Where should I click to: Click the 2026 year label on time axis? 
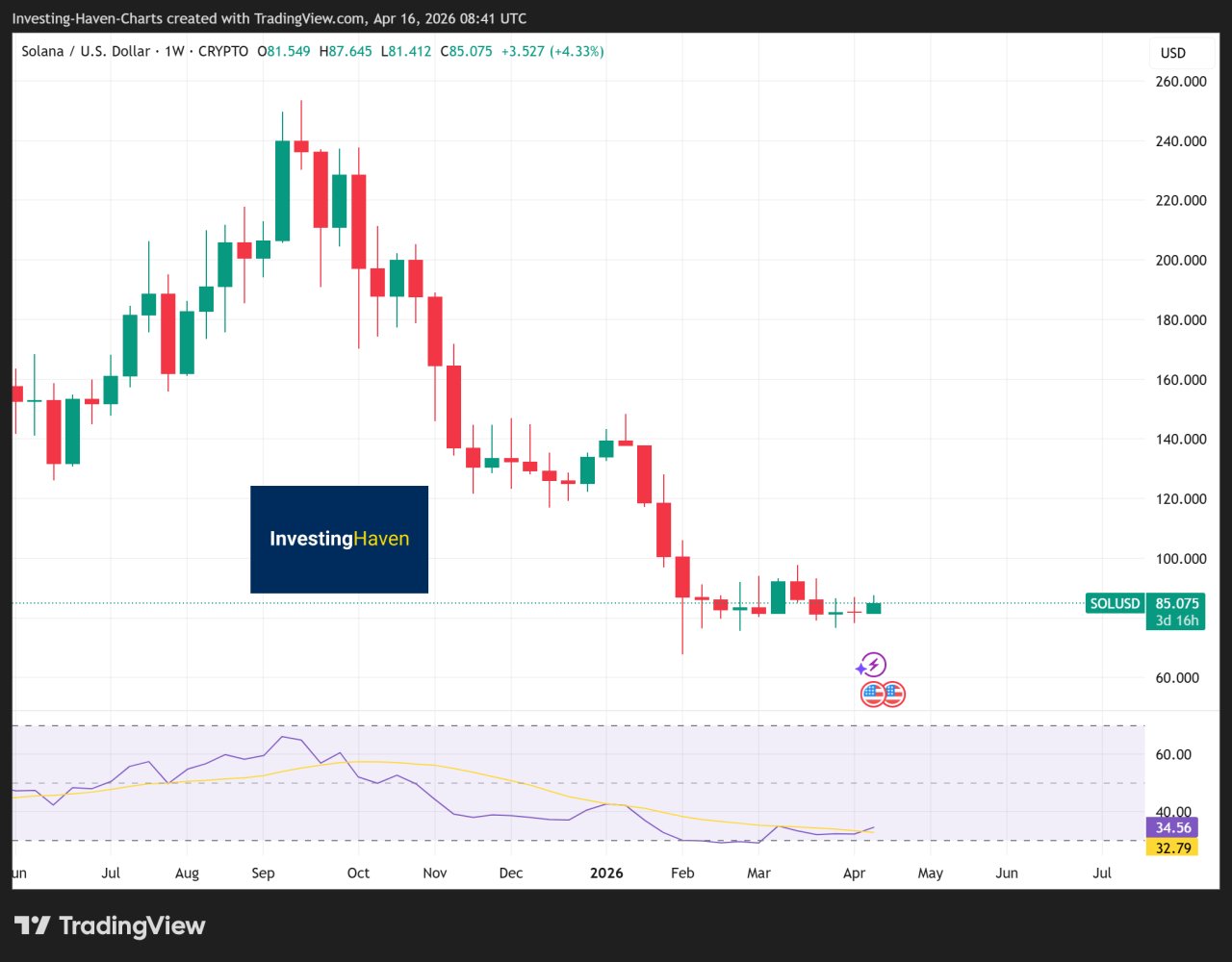[606, 873]
